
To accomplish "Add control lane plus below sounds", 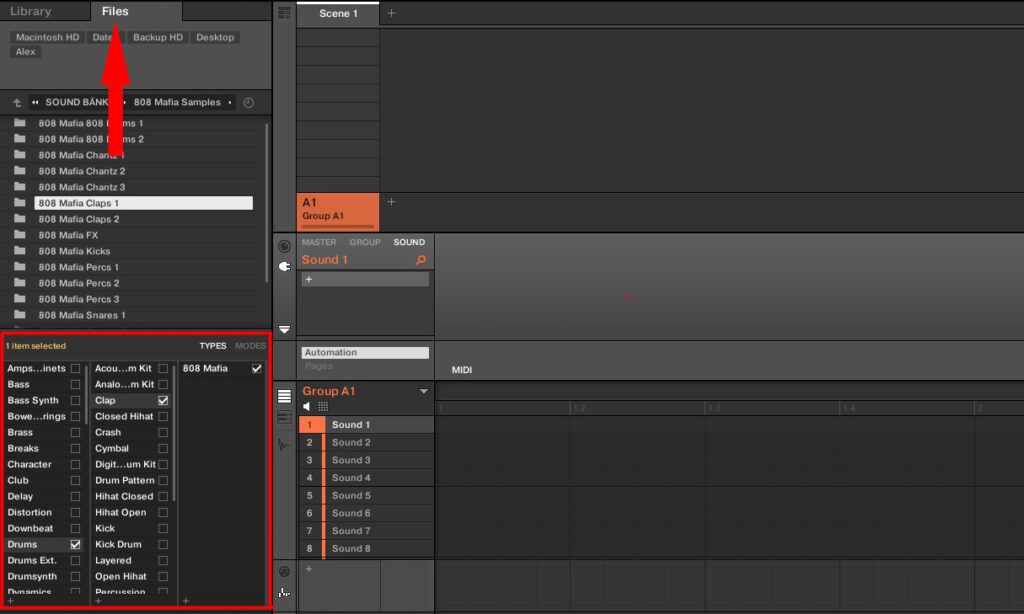I will 309,569.
